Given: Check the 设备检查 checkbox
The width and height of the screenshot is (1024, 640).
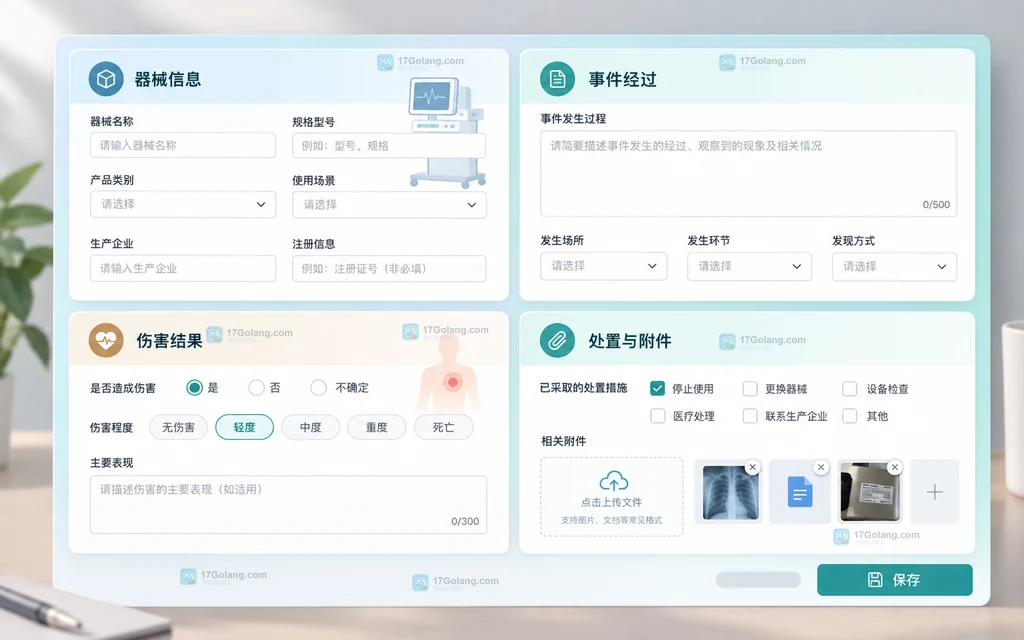Looking at the screenshot, I should click(x=849, y=389).
